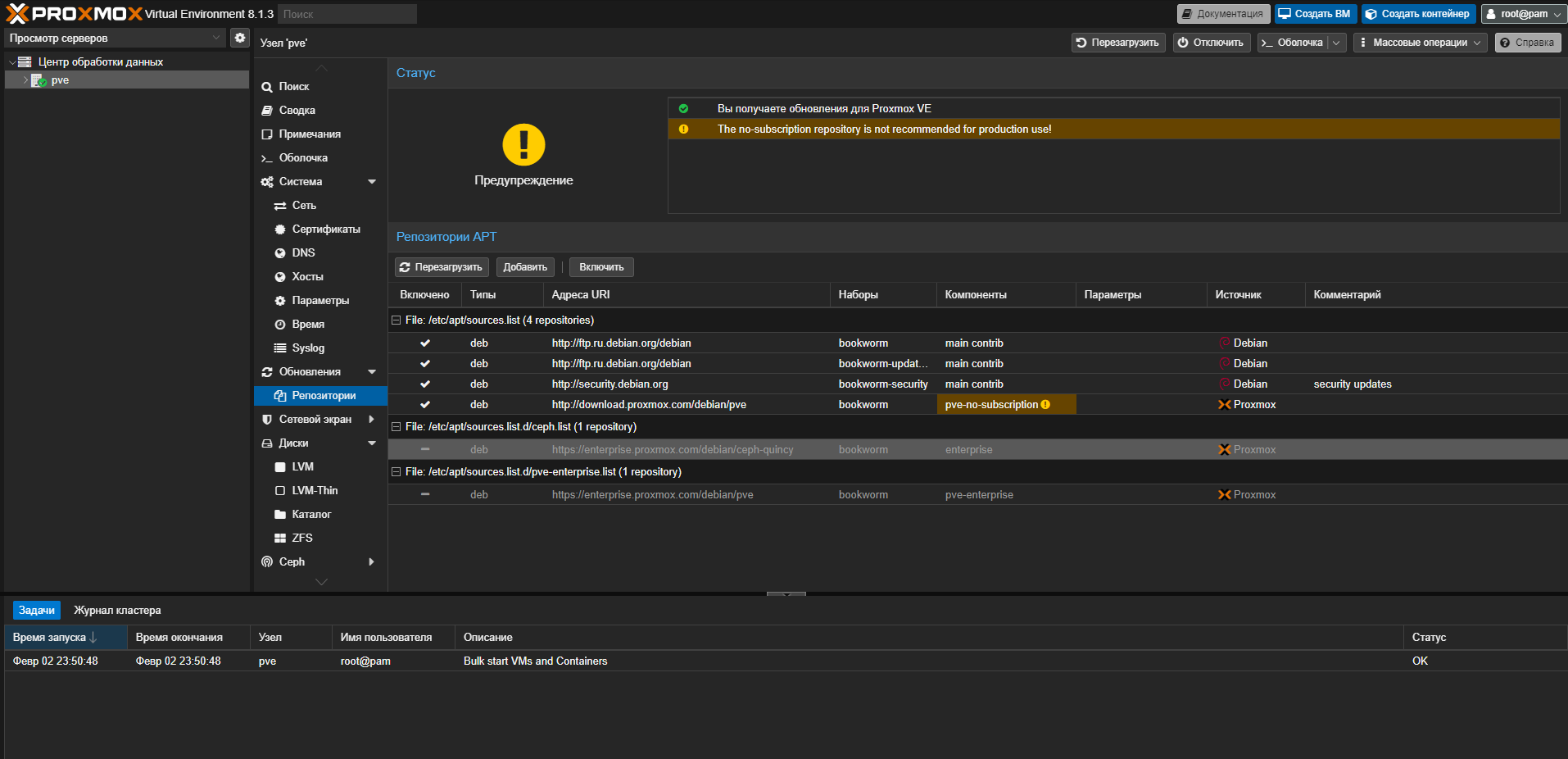Click enabled checkmark of download.proxmox.com repository
Viewport: 1568px width, 759px height.
425,405
